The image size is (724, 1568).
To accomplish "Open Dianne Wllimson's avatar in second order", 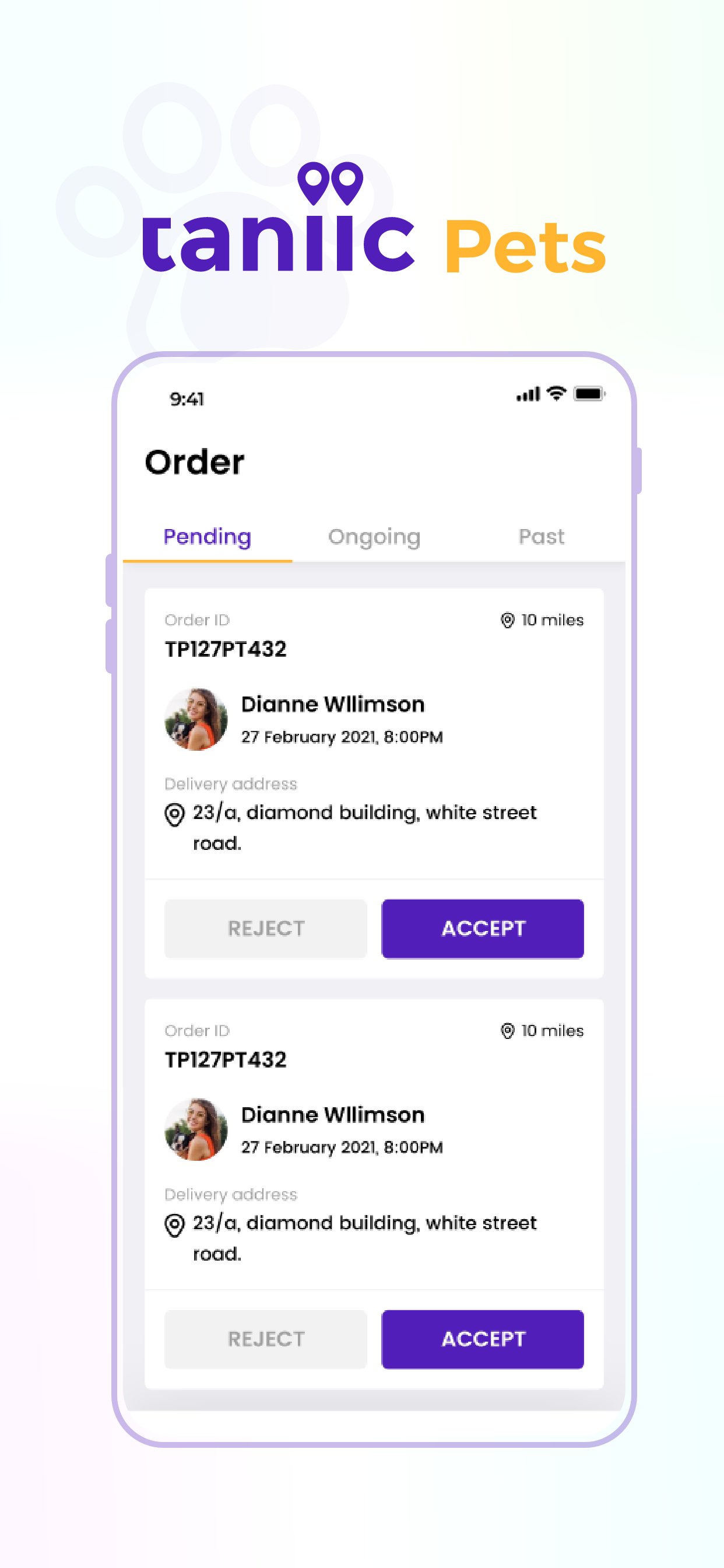I will click(x=196, y=1129).
